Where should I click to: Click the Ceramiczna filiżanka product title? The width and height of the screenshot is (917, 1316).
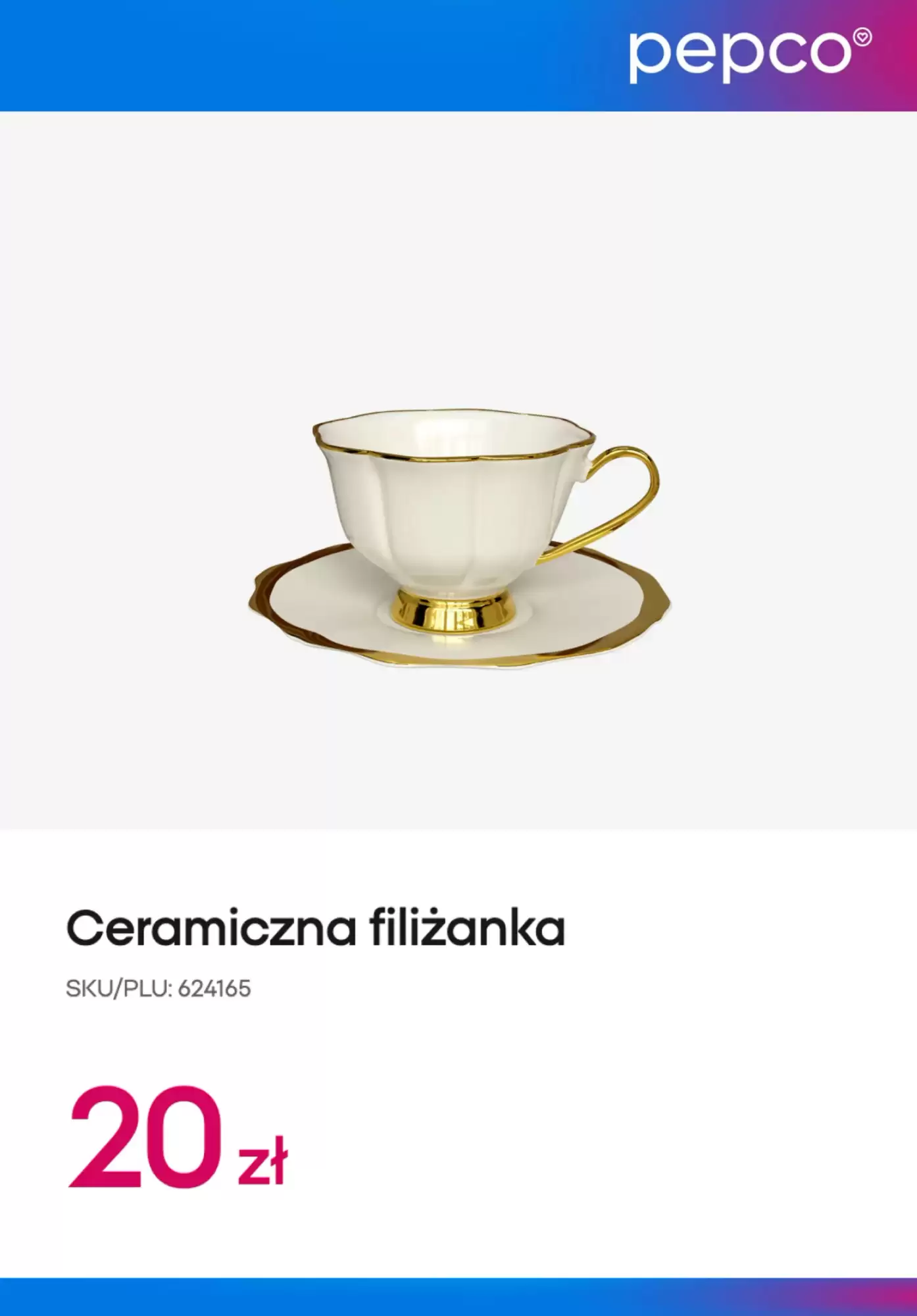point(316,928)
